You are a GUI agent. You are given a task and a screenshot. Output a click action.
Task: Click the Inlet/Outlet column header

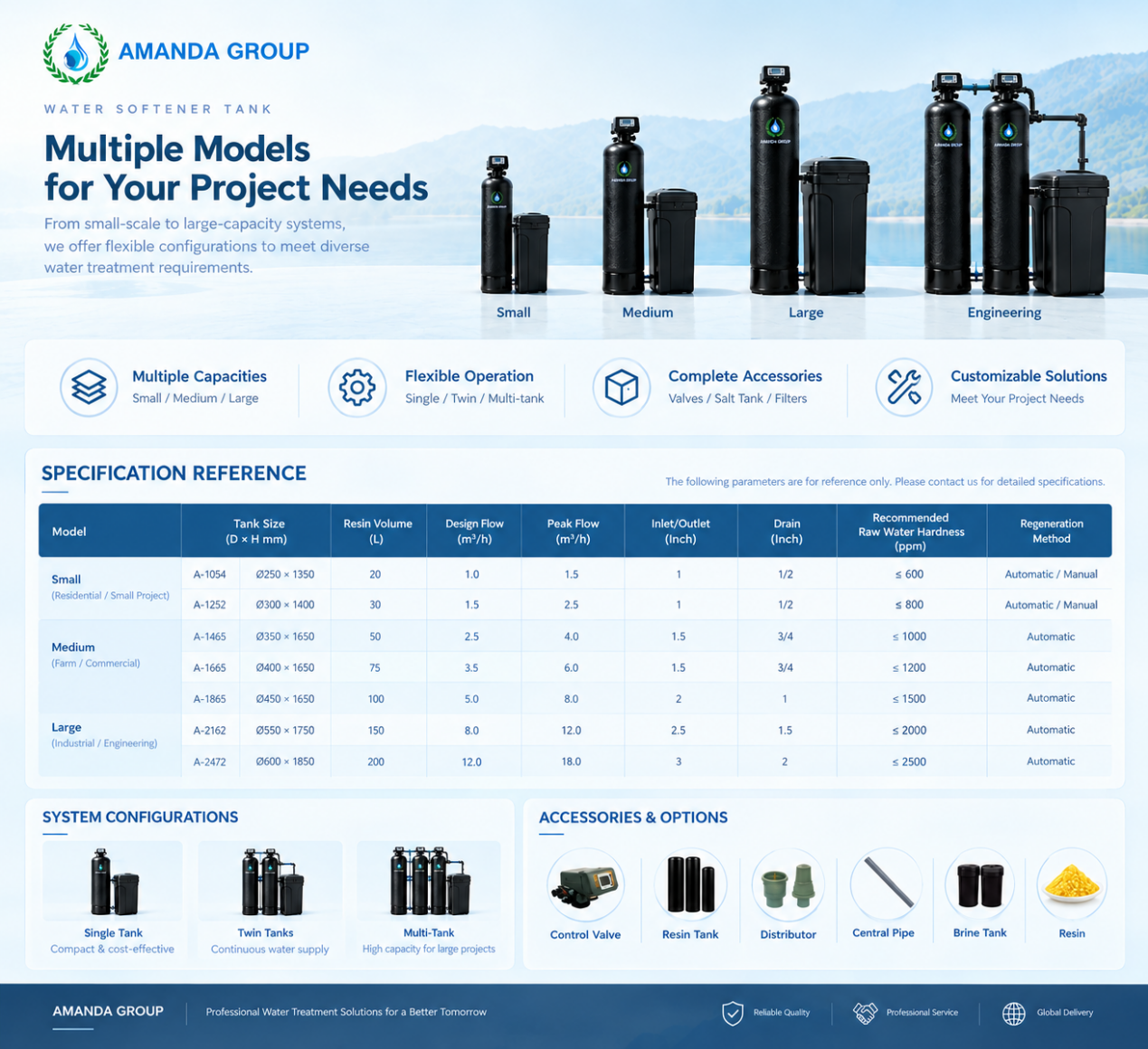680,531
